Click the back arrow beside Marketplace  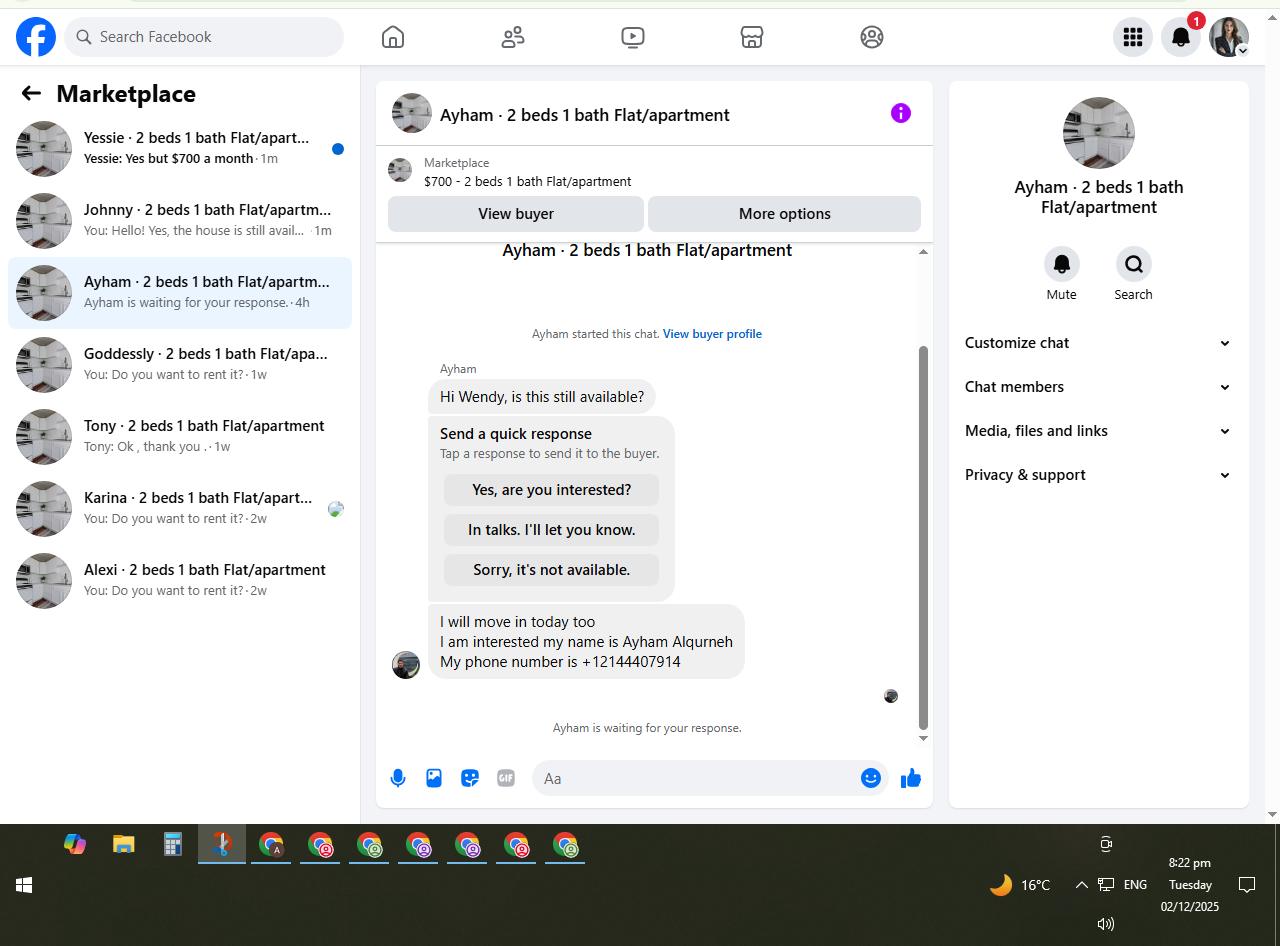click(x=31, y=93)
